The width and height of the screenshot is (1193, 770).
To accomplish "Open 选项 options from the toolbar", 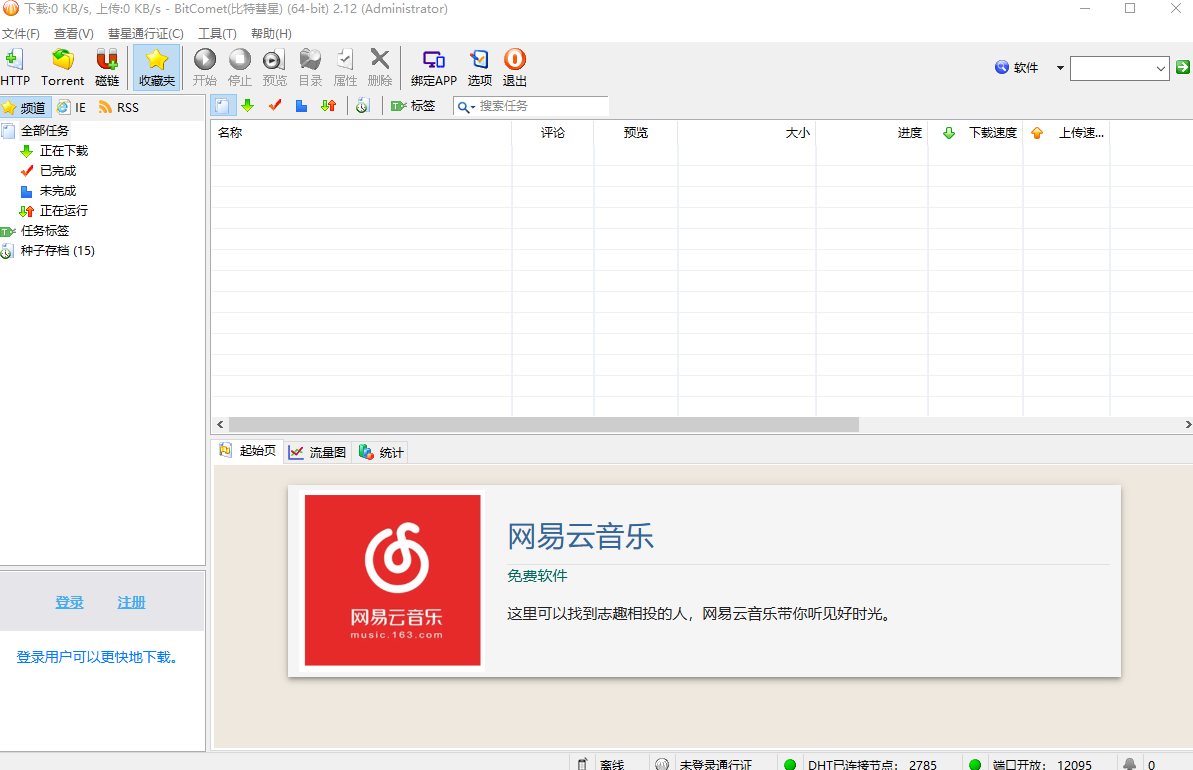I will tap(479, 67).
